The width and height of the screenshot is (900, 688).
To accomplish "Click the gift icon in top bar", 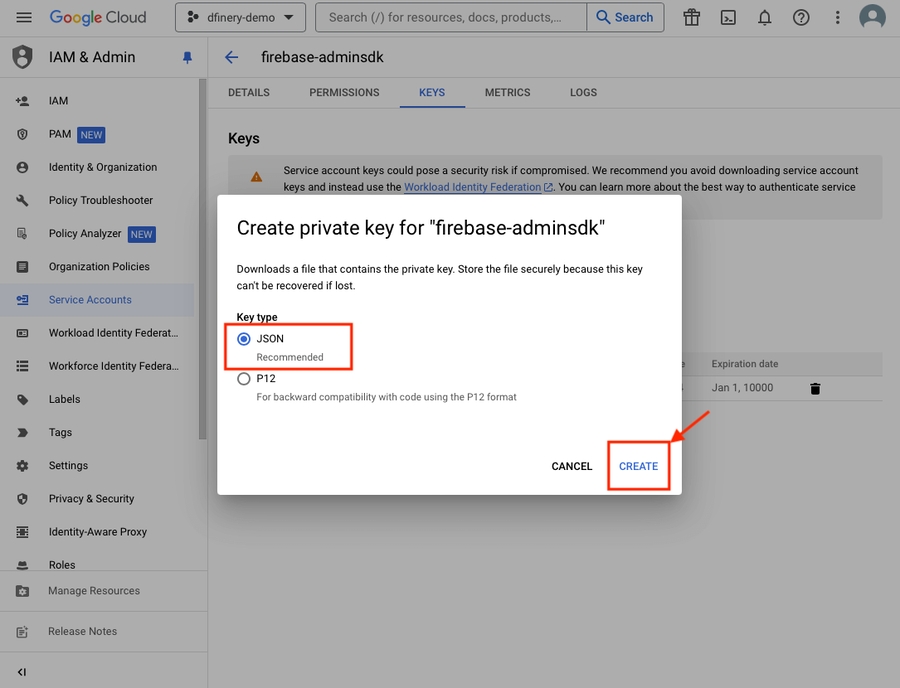I will (x=691, y=17).
